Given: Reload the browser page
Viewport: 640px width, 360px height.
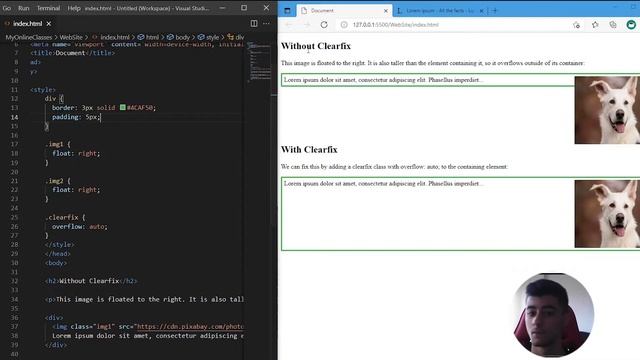Looking at the screenshot, I should (x=324, y=24).
